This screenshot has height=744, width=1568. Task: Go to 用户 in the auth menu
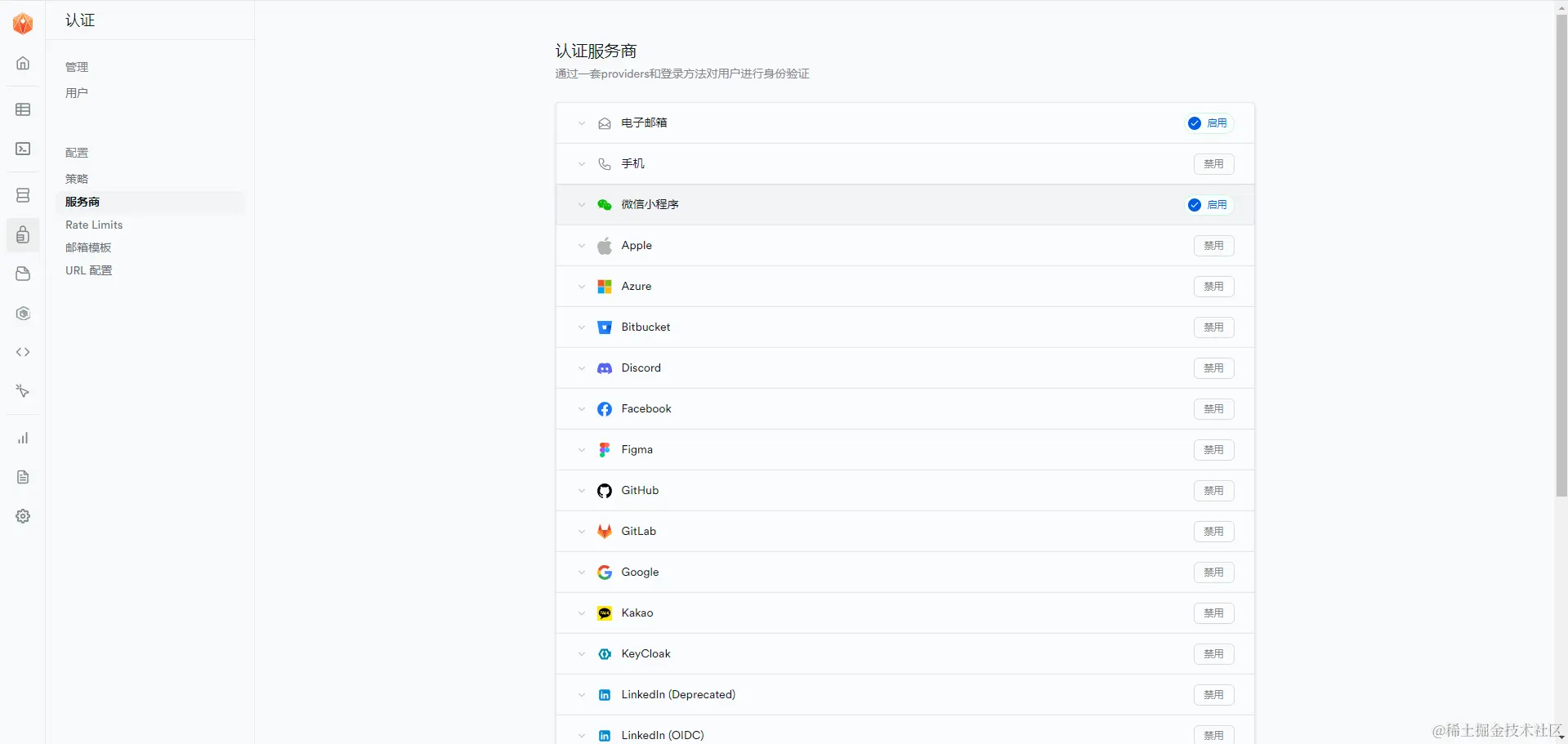[77, 93]
